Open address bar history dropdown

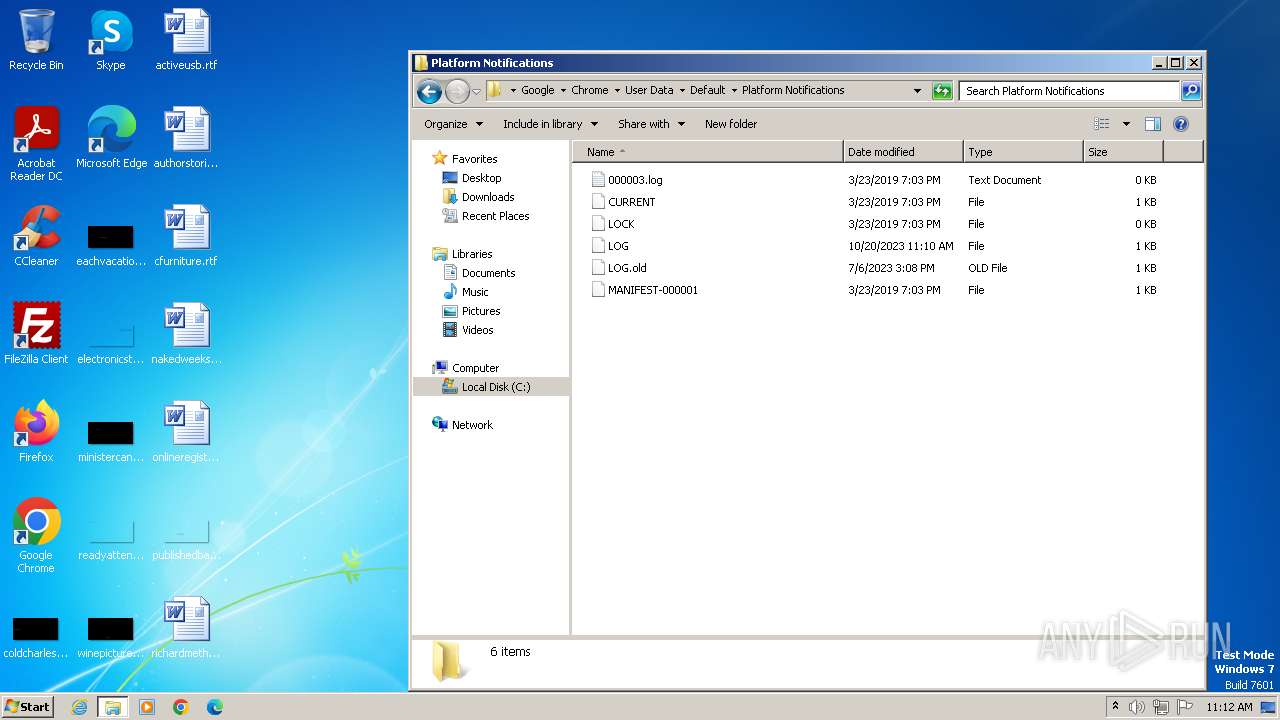click(917, 90)
